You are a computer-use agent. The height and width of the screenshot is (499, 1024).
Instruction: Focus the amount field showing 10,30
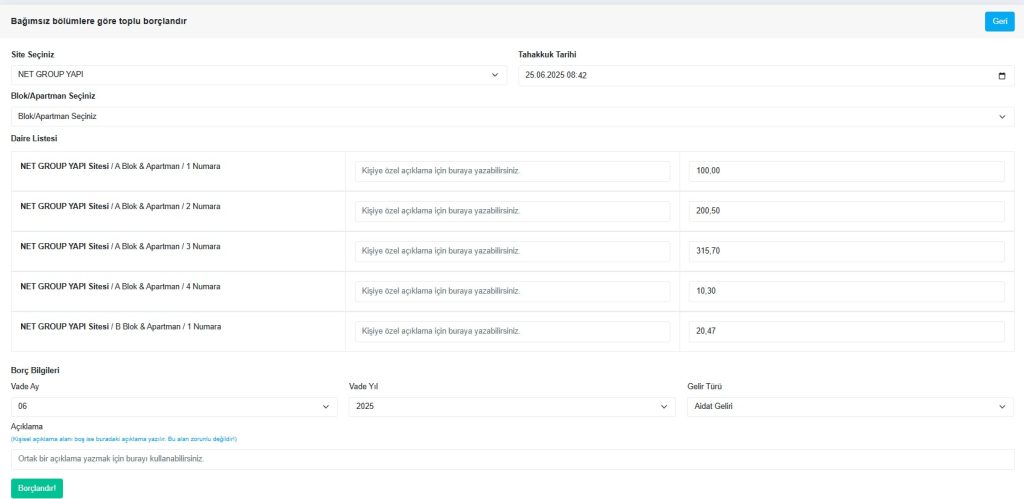pyautogui.click(x=846, y=291)
